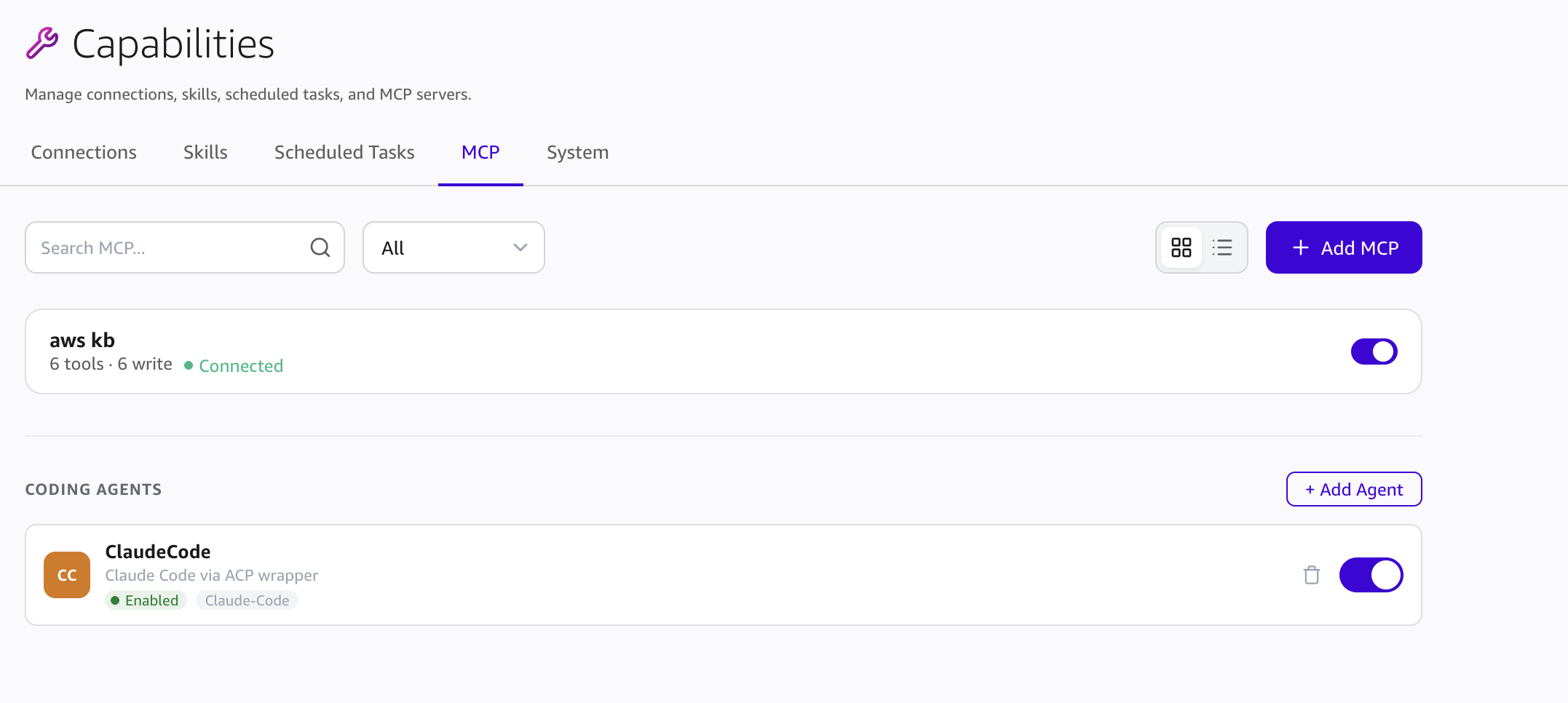
Task: Click the Capabilities page title
Action: [173, 44]
